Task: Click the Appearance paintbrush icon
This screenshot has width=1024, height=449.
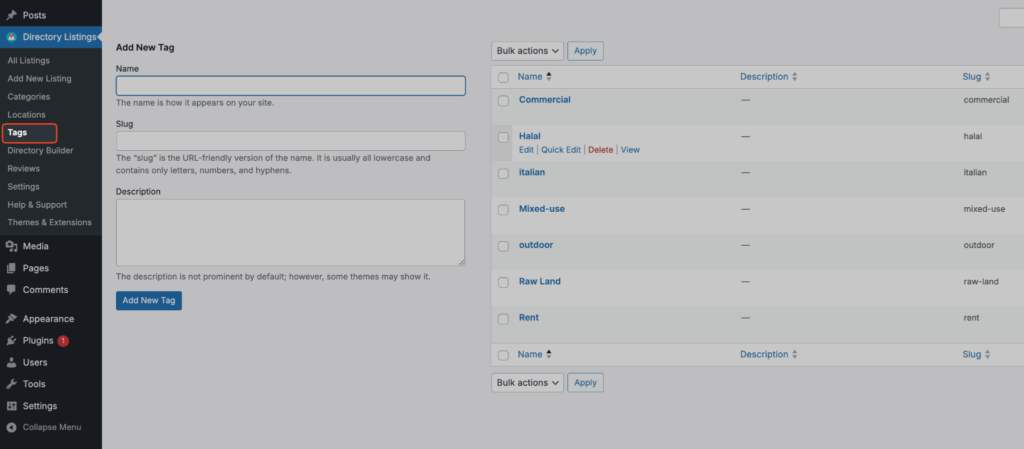Action: pos(11,319)
